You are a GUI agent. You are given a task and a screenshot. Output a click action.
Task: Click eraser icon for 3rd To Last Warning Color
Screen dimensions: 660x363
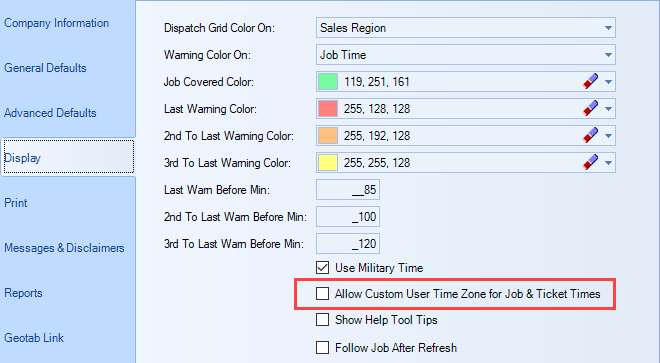point(591,162)
